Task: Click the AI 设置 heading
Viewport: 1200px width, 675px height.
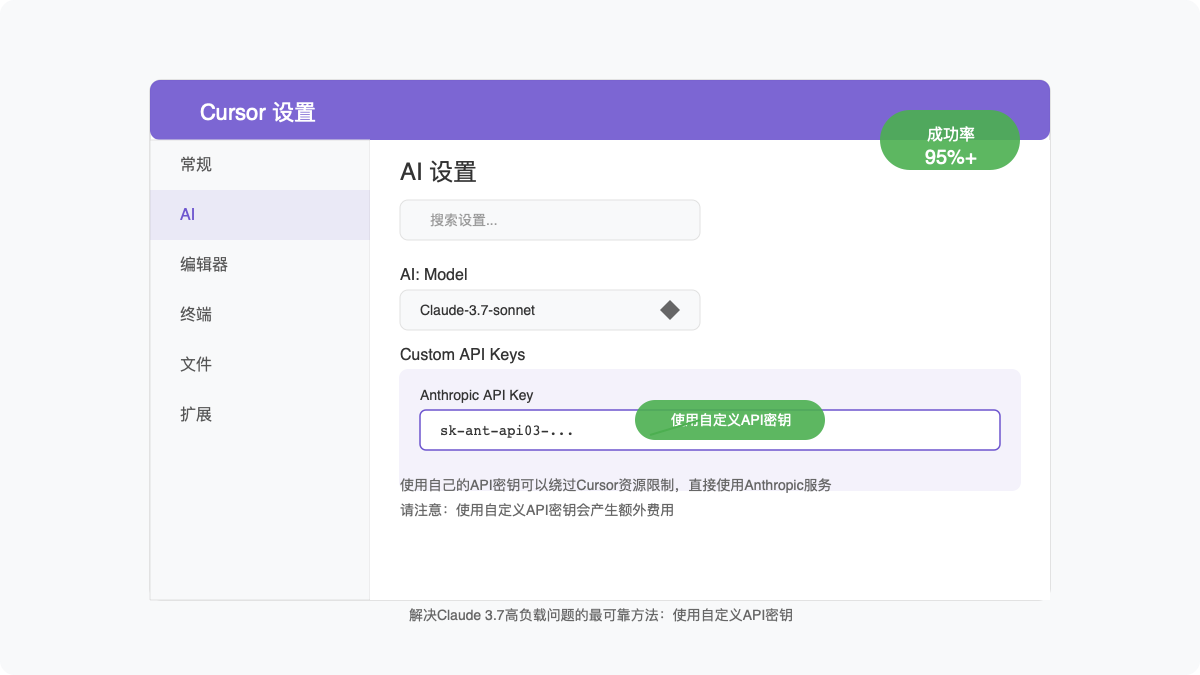Action: (438, 172)
